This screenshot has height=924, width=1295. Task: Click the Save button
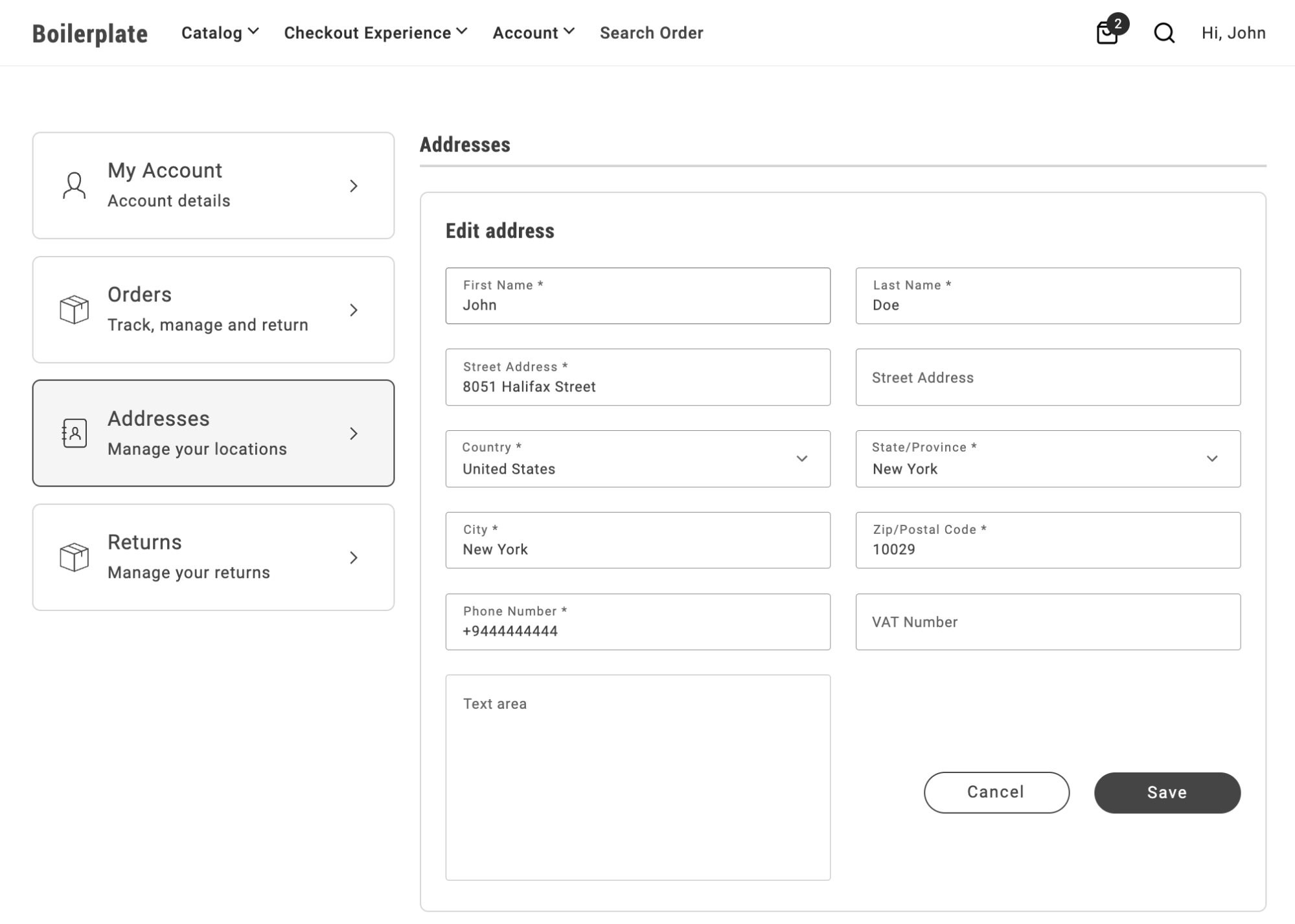[1167, 792]
